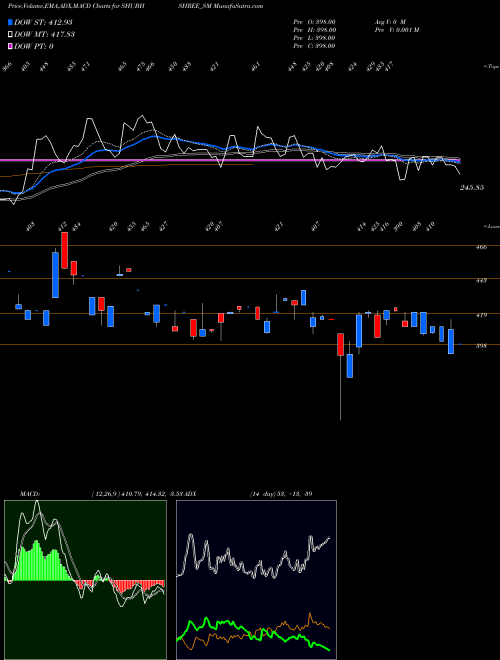Select the 'DOW ST: 412.93' legend text
This screenshot has height=660, width=500.
[x=43, y=22]
